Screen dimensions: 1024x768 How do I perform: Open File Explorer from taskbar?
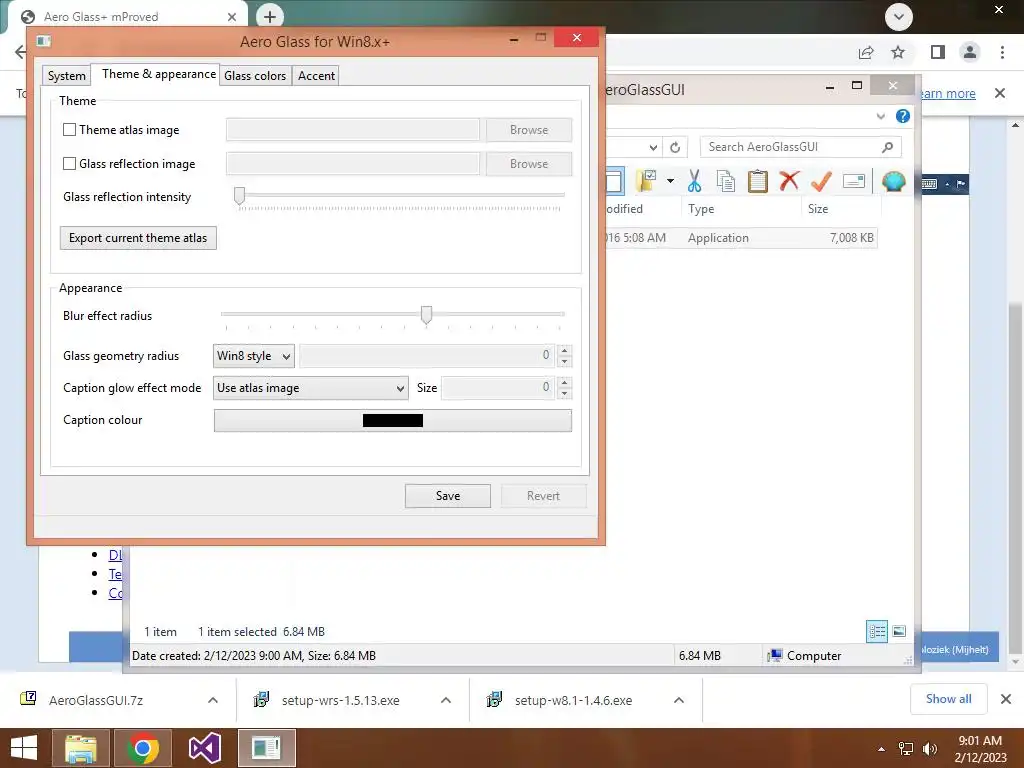click(x=81, y=748)
